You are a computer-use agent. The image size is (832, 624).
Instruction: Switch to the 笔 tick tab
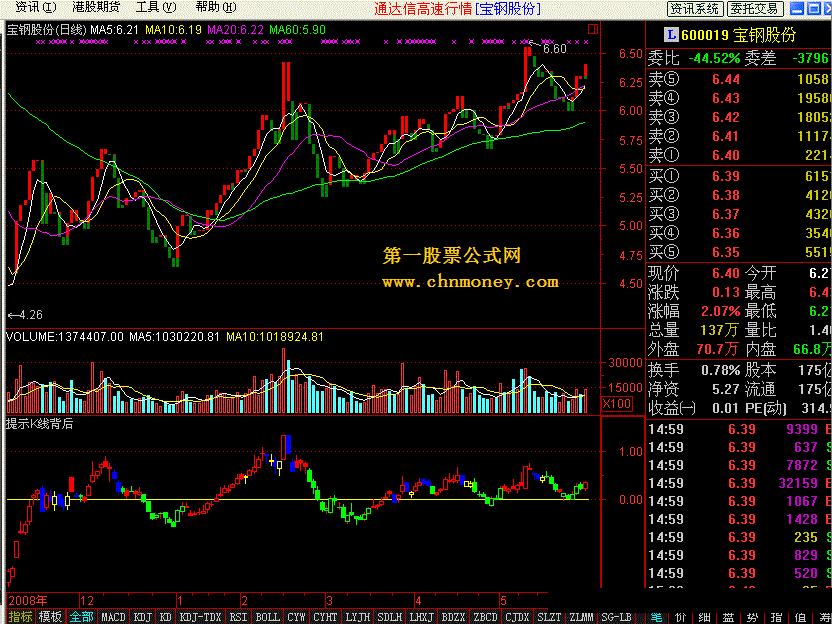657,617
